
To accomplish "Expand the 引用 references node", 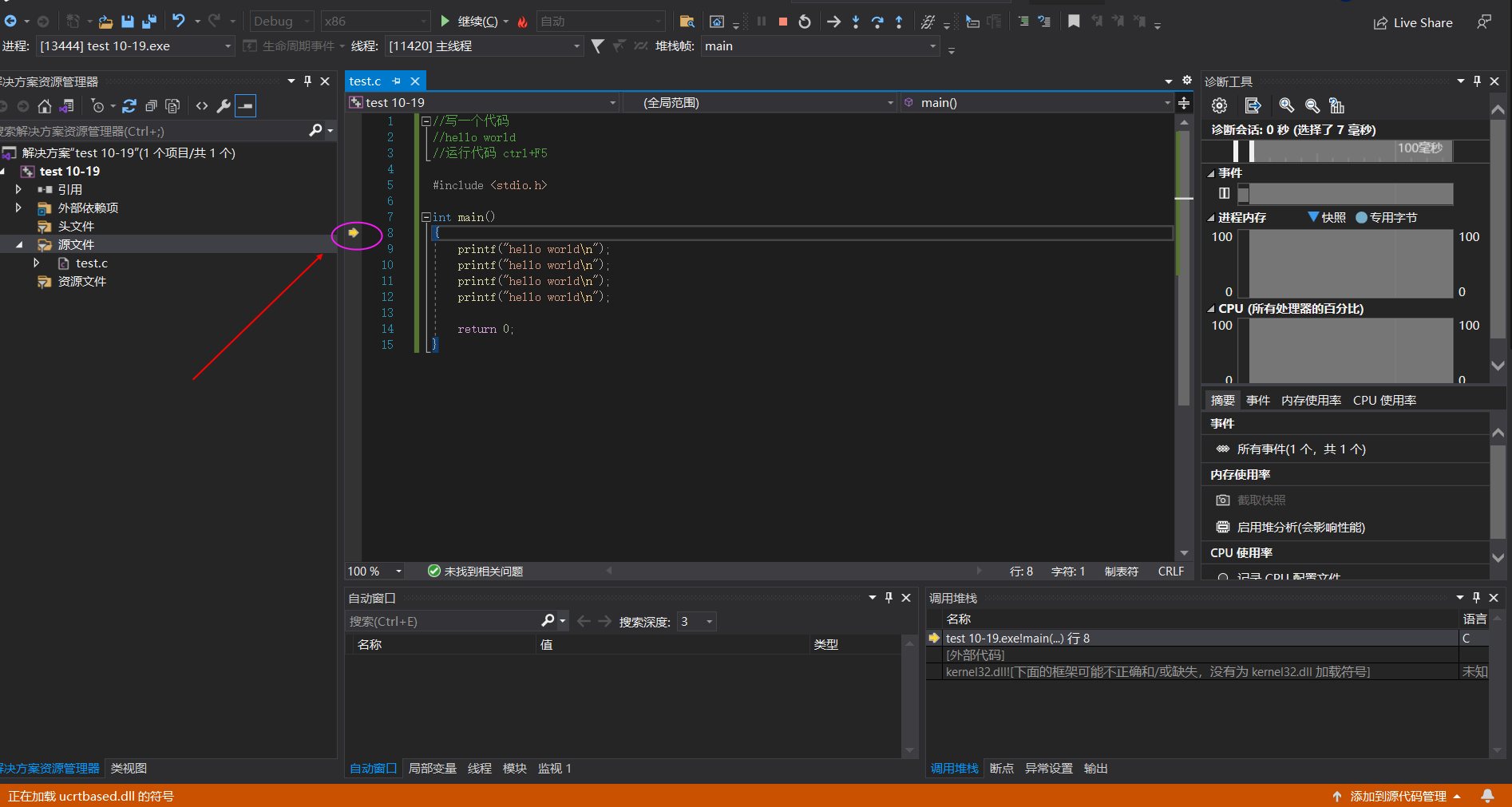I will click(x=18, y=189).
